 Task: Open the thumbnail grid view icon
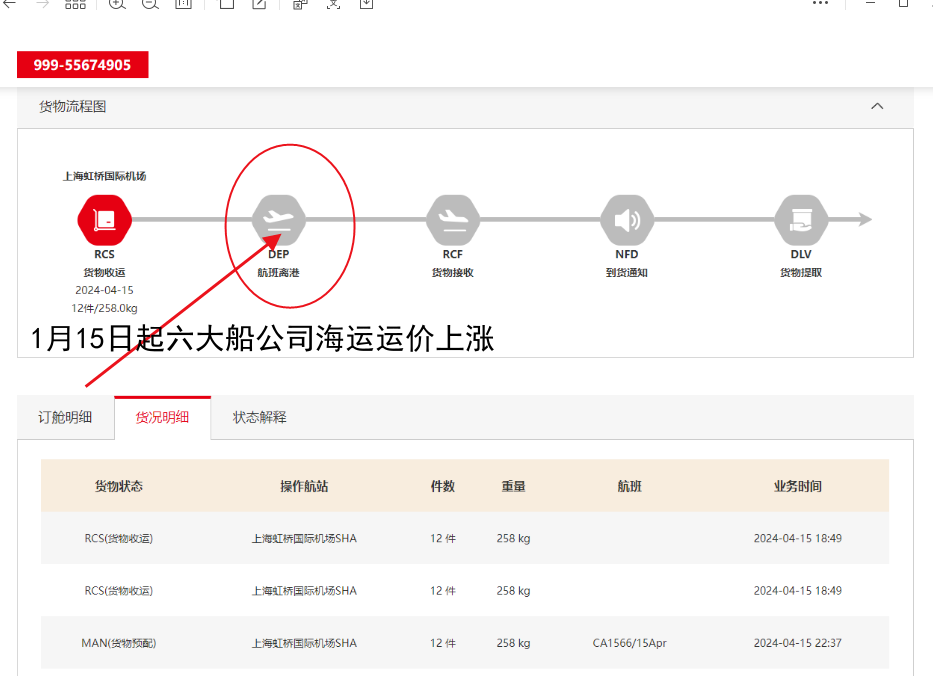75,4
